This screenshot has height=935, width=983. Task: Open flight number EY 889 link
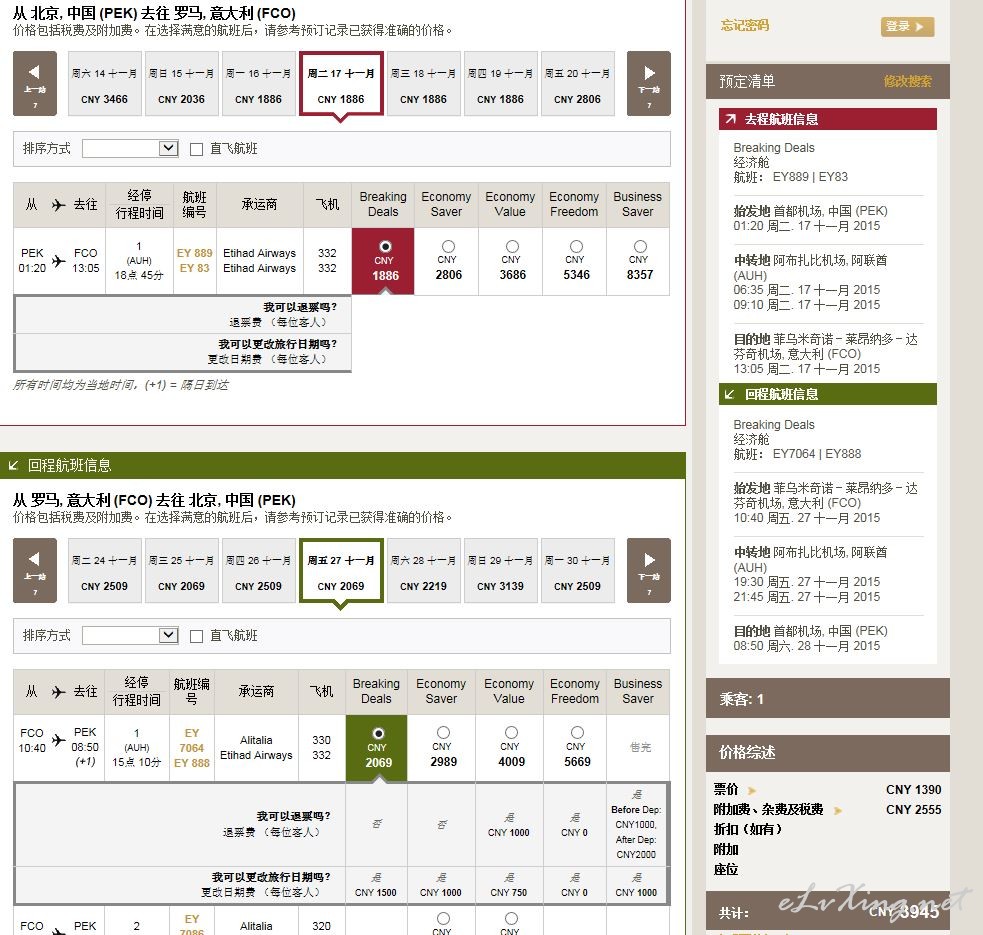pyautogui.click(x=194, y=253)
